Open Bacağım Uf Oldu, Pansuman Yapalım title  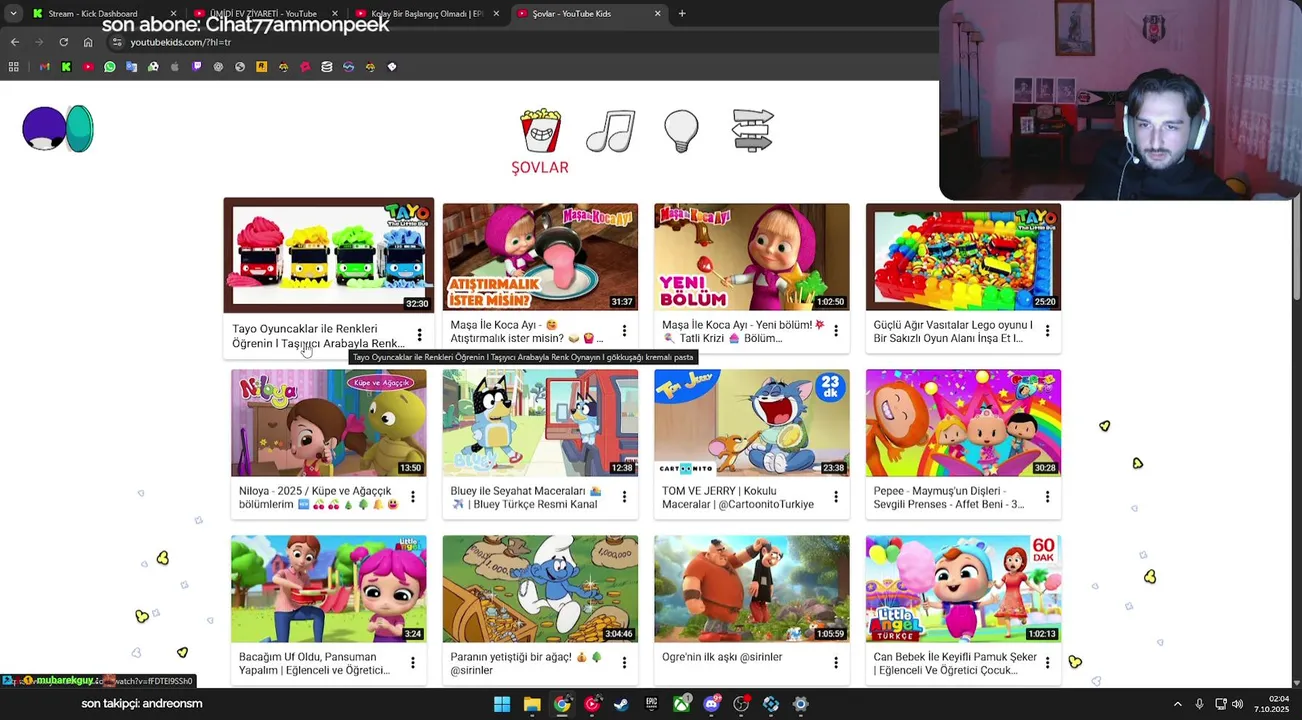point(315,663)
